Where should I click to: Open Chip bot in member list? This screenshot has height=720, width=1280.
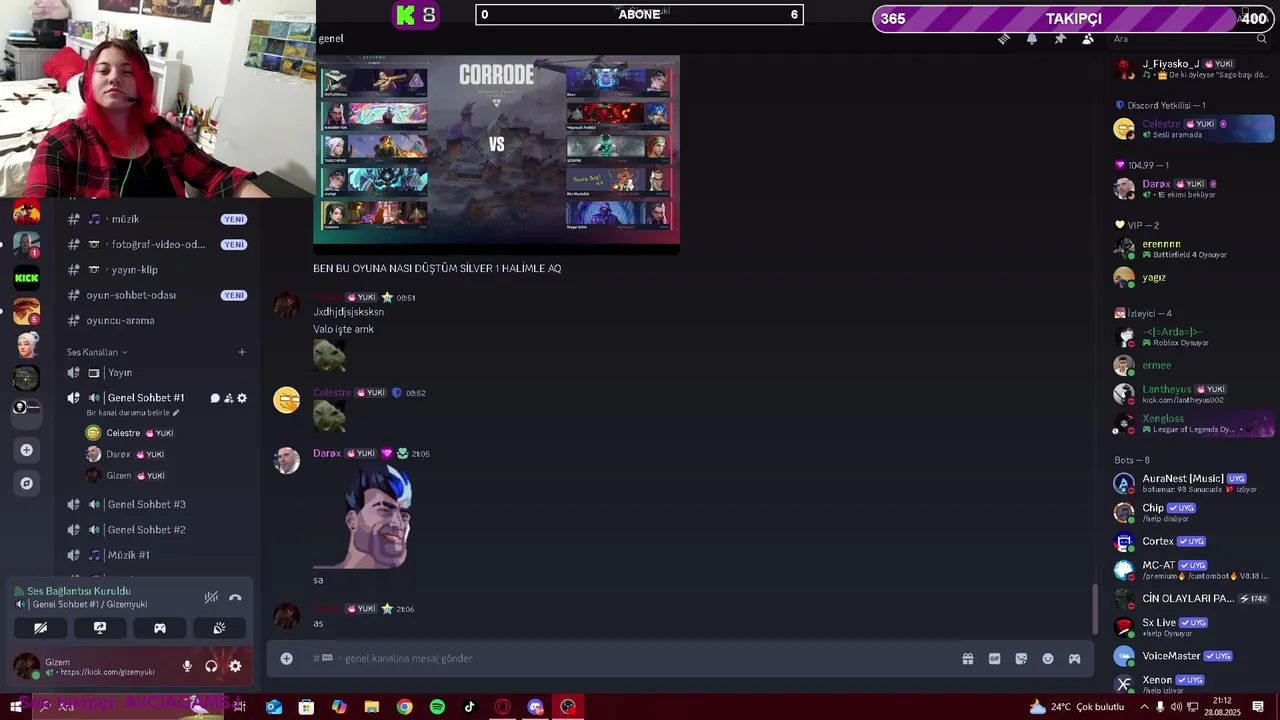pos(1192,513)
